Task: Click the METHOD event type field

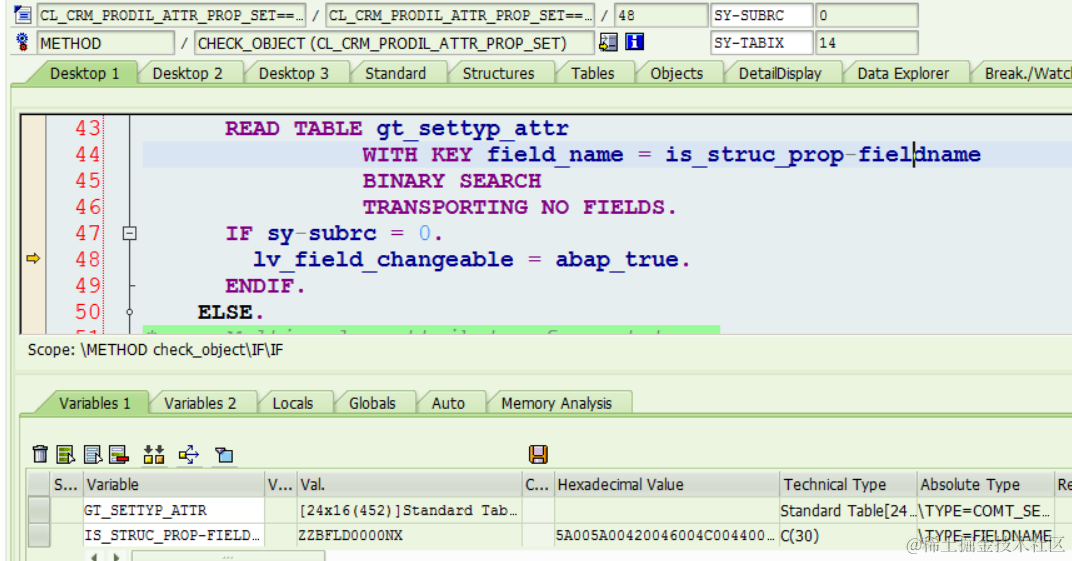Action: 105,43
